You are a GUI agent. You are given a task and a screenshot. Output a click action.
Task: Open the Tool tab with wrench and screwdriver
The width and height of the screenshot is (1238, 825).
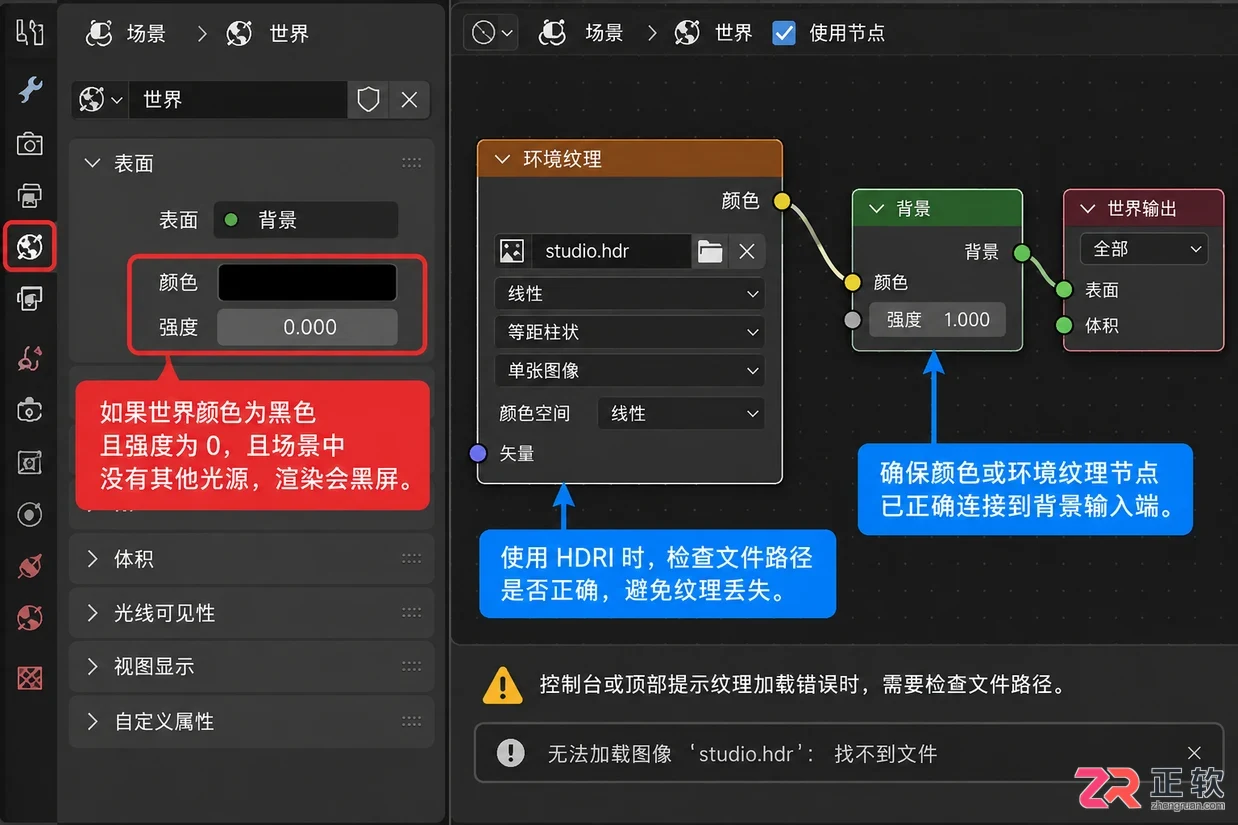click(x=30, y=32)
